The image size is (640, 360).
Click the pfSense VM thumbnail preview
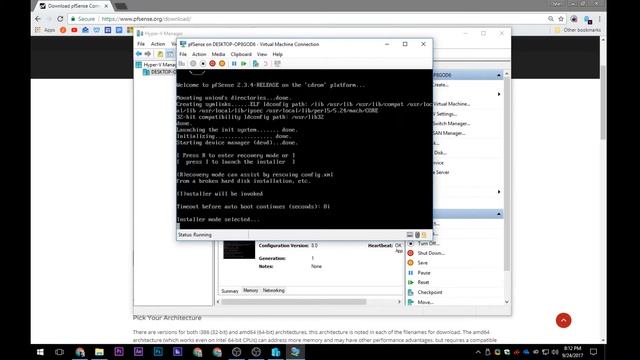239,250
